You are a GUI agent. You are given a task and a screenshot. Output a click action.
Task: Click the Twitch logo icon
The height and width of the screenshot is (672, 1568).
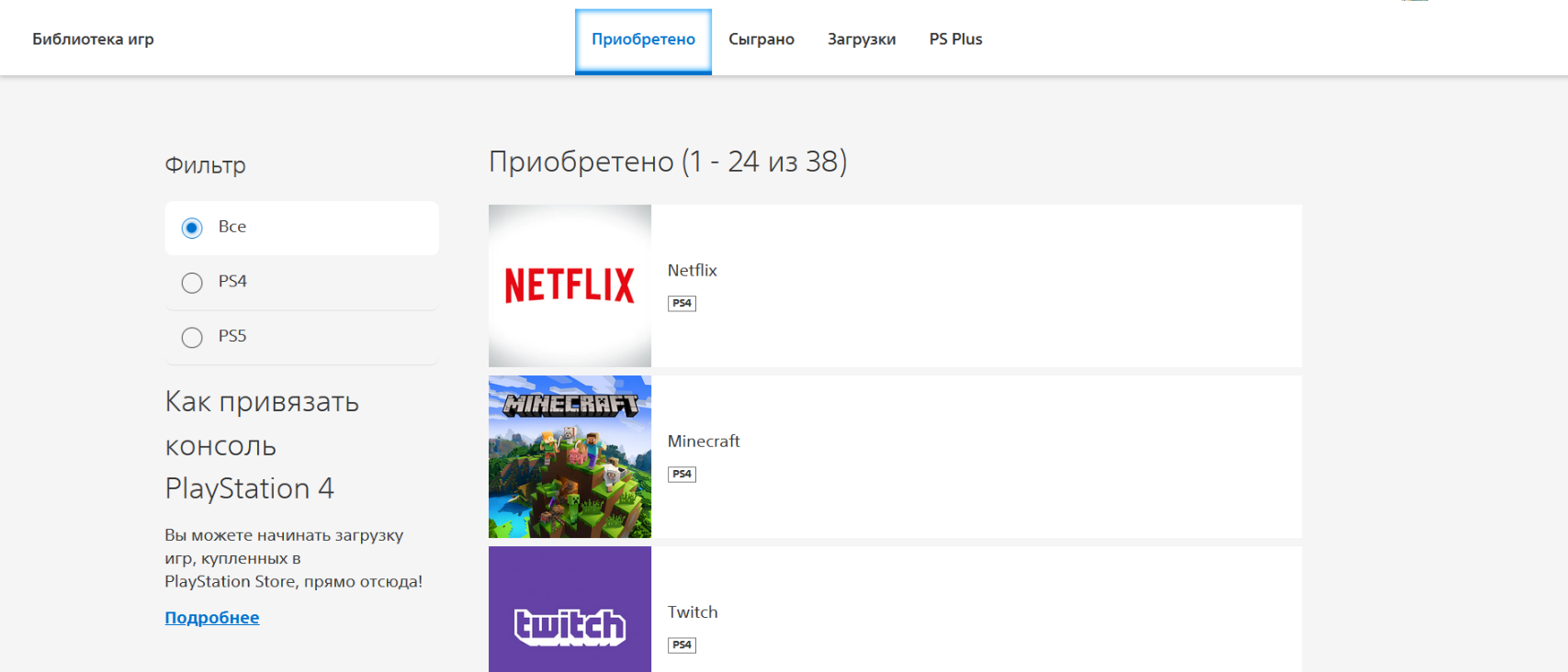click(570, 610)
